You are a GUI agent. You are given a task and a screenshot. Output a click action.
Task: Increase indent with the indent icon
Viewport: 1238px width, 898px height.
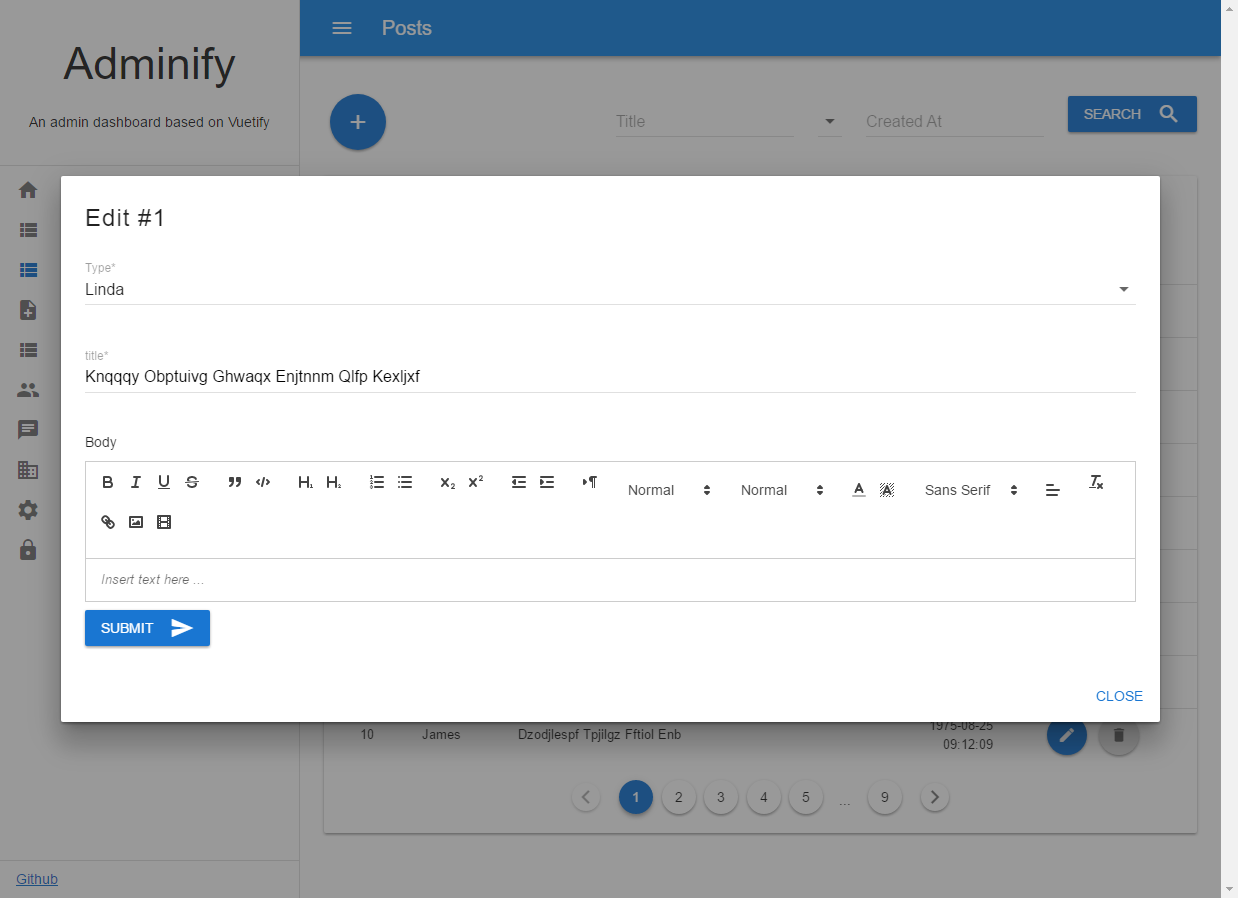tap(547, 482)
